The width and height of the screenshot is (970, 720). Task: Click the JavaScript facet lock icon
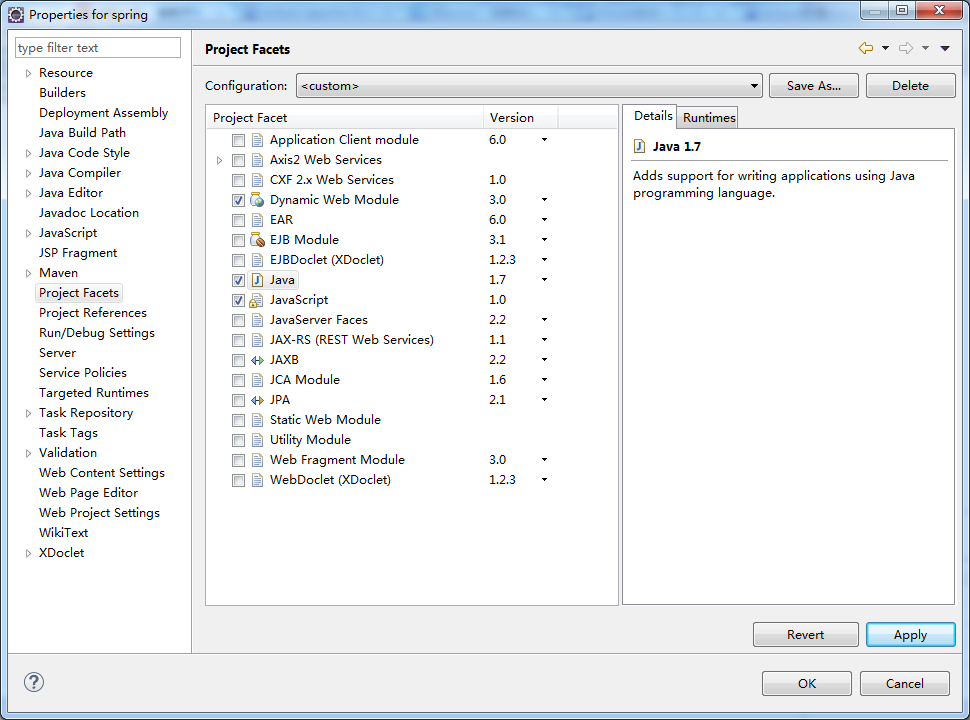point(256,300)
